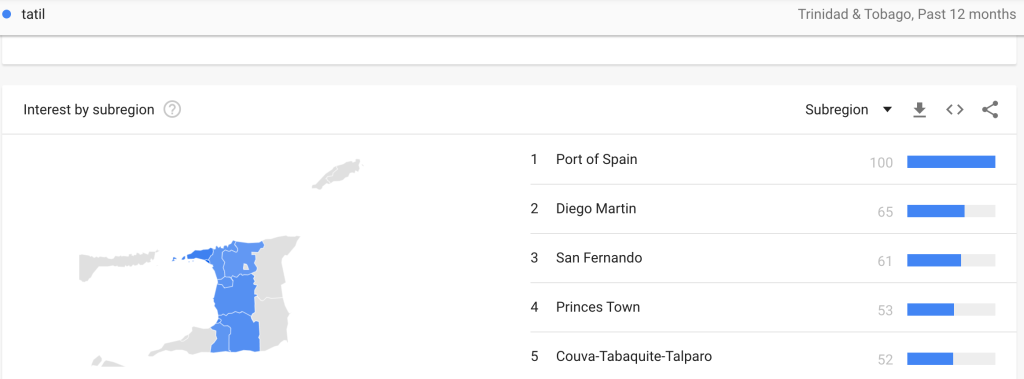Viewport: 1024px width, 379px height.
Task: Click the Princes Town entry
Action: (x=598, y=307)
